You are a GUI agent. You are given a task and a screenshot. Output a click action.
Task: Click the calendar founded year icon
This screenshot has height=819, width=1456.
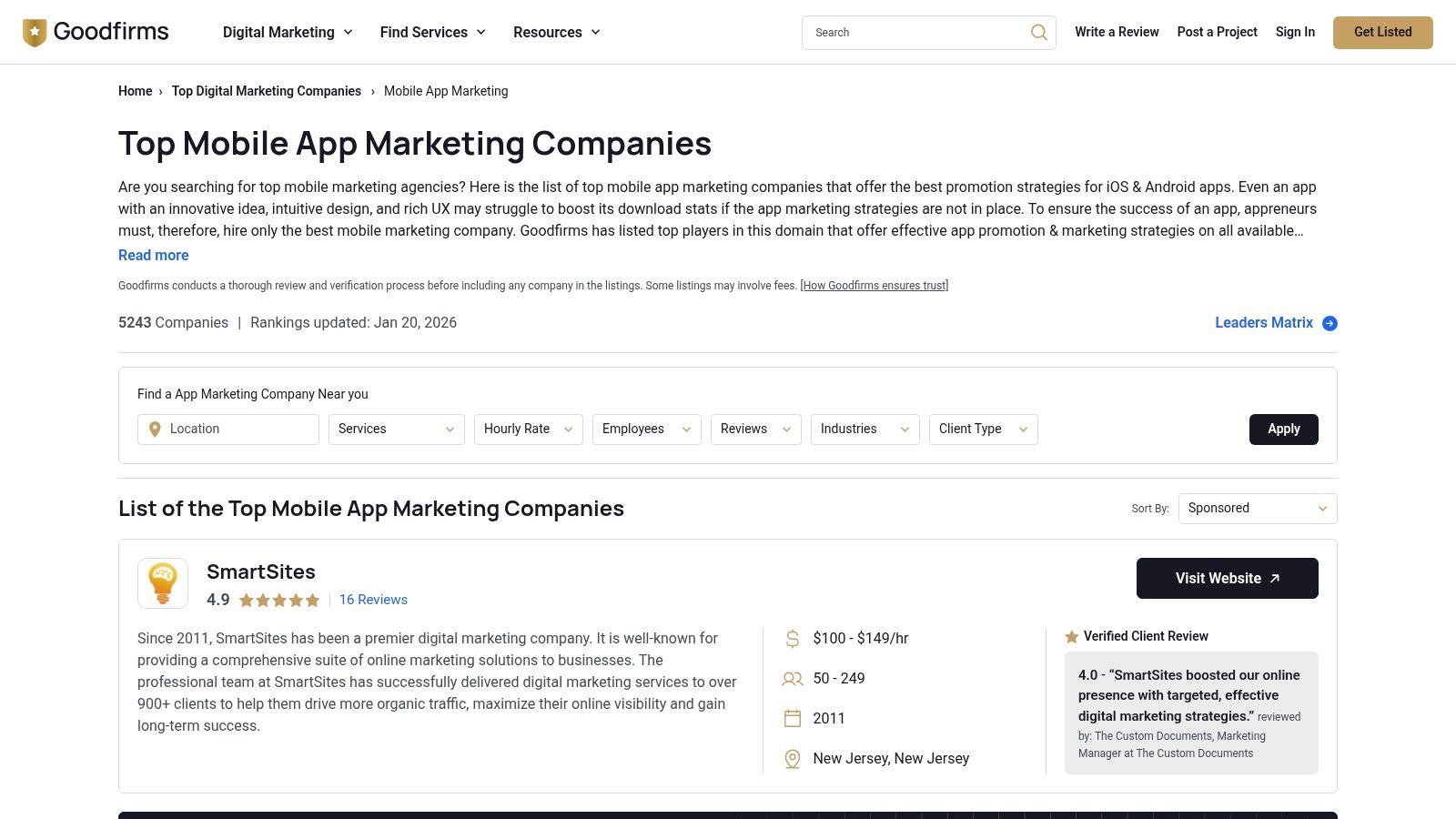[793, 719]
